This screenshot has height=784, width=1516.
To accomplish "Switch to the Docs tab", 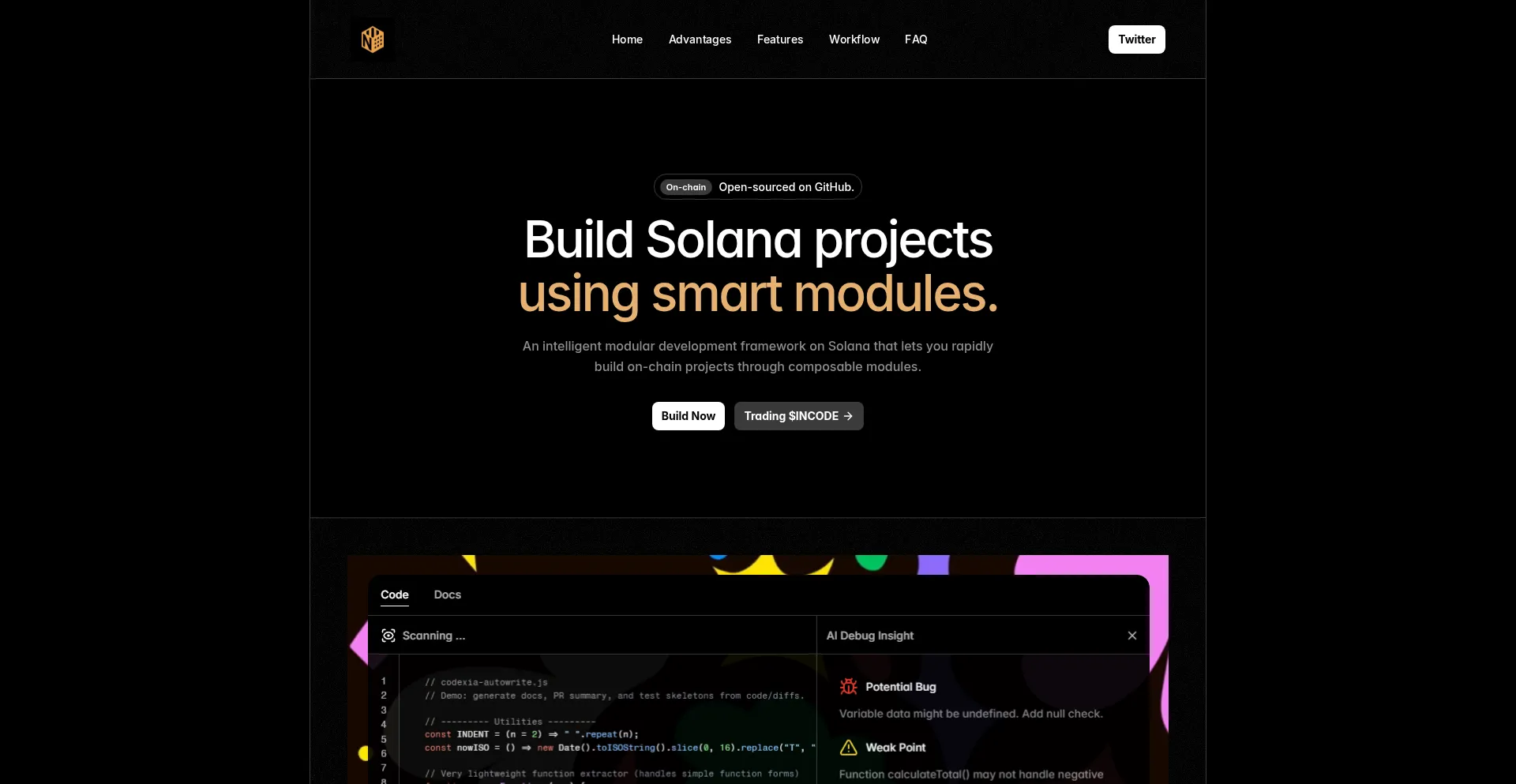I will 448,595.
